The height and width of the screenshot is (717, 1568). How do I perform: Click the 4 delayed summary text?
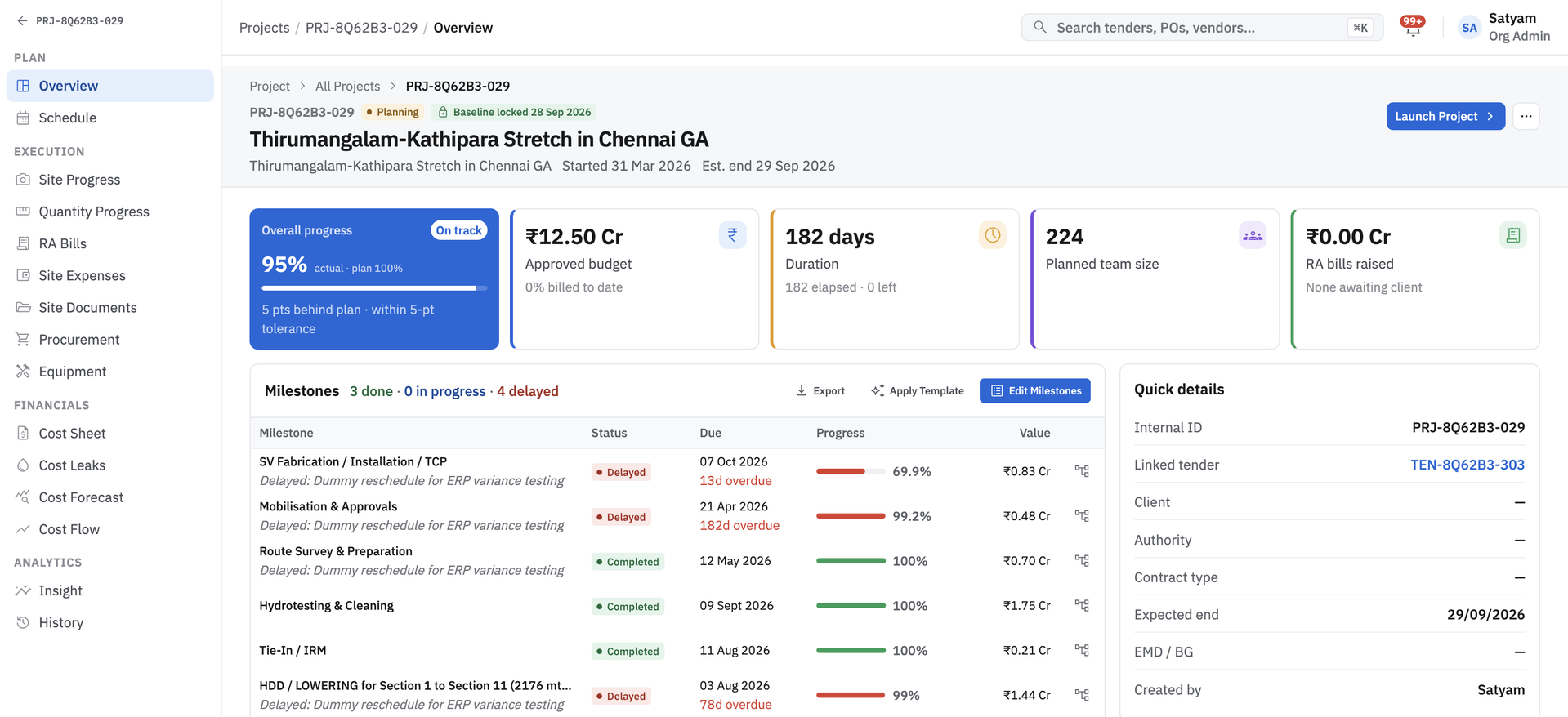tap(528, 391)
